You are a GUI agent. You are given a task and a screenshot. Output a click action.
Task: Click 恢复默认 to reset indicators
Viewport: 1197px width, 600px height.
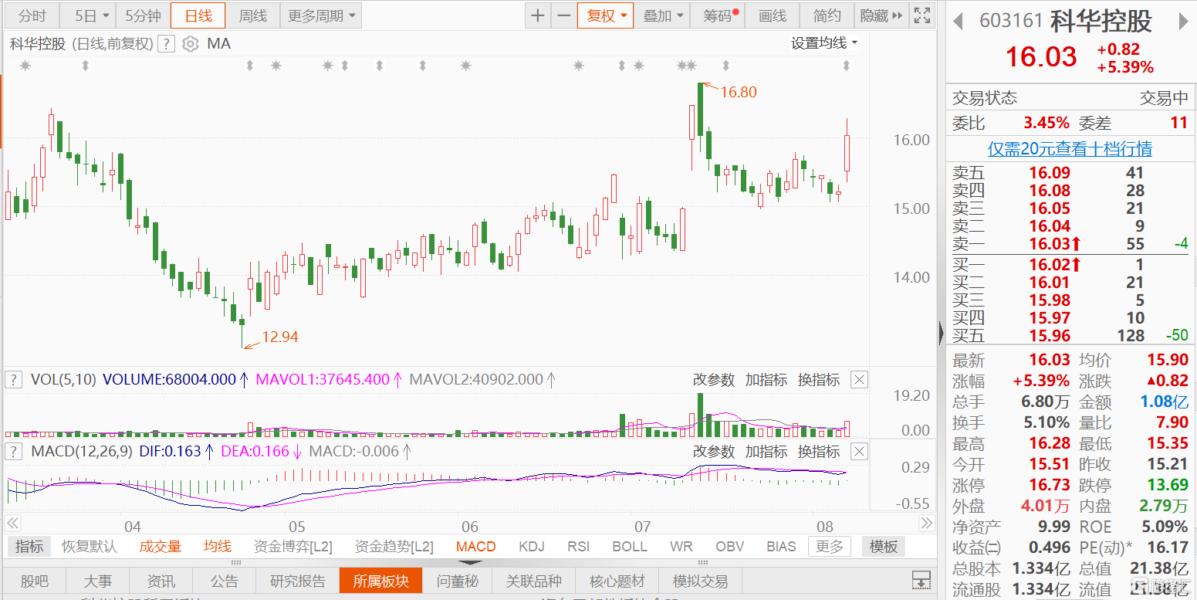click(89, 547)
